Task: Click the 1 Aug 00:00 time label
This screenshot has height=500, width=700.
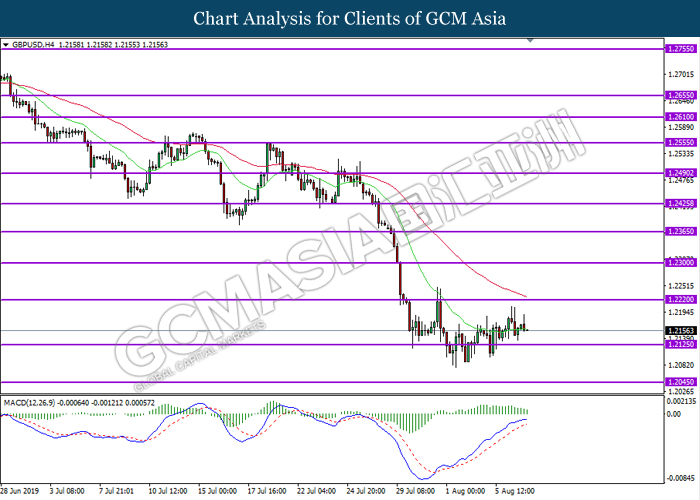Action: tap(465, 491)
